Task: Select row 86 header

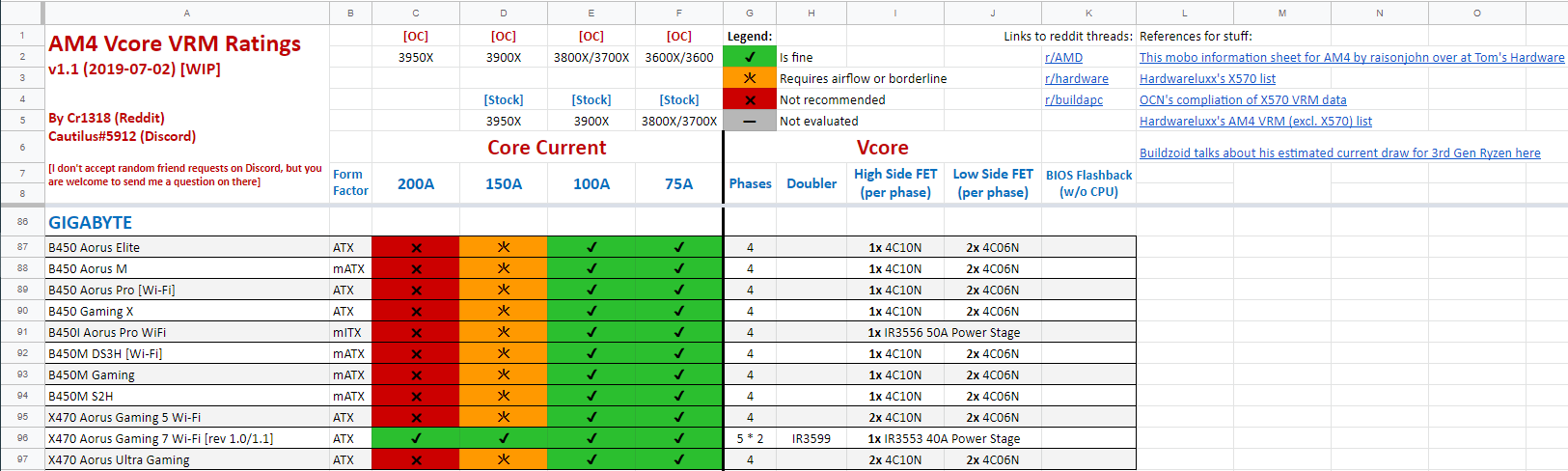Action: (22, 222)
